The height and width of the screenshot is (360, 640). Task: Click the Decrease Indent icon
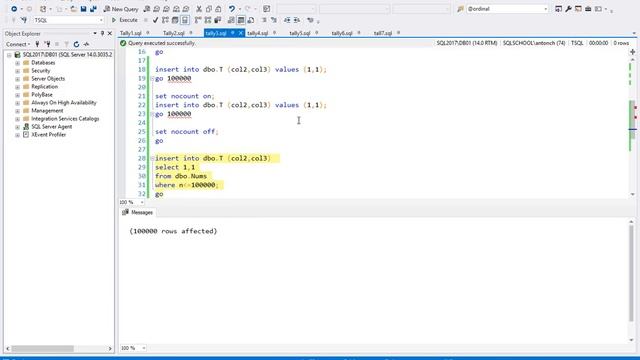point(287,20)
